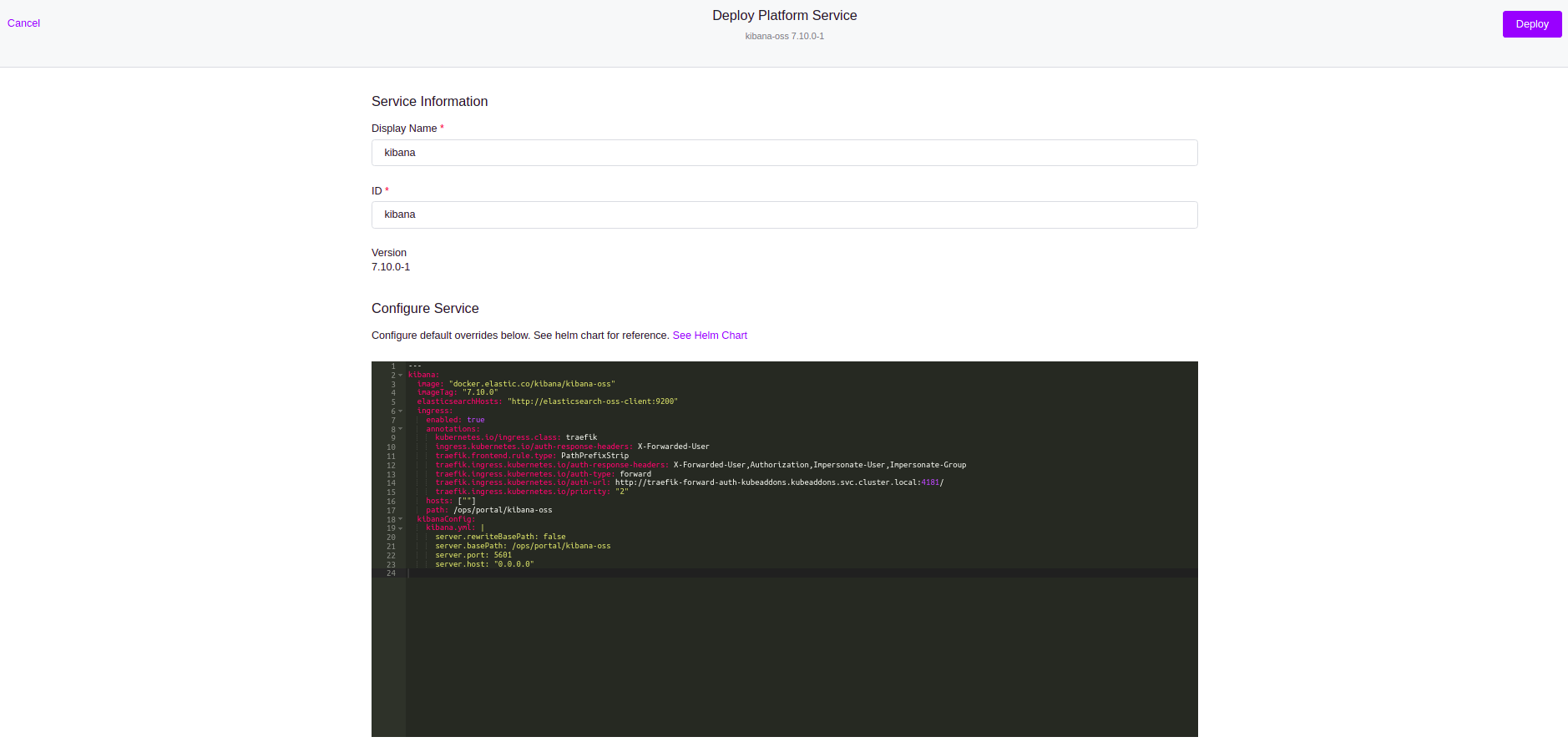Click the Deploy button

coord(1531,24)
